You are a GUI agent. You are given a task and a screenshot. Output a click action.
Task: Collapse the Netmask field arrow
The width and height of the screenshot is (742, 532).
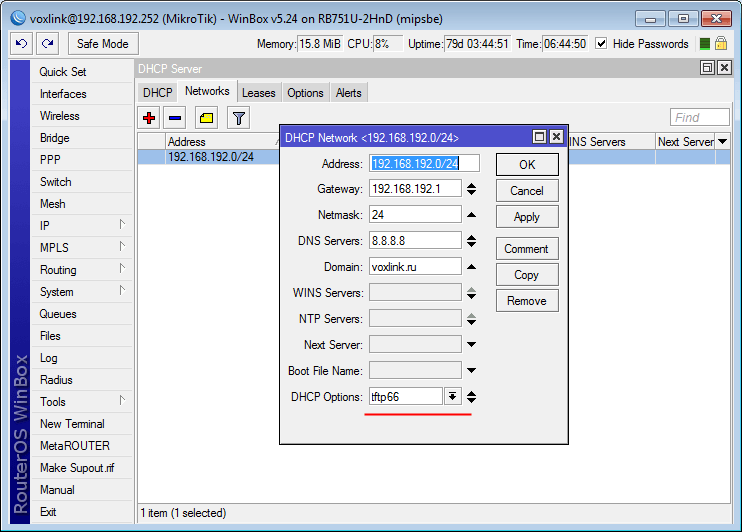point(471,215)
